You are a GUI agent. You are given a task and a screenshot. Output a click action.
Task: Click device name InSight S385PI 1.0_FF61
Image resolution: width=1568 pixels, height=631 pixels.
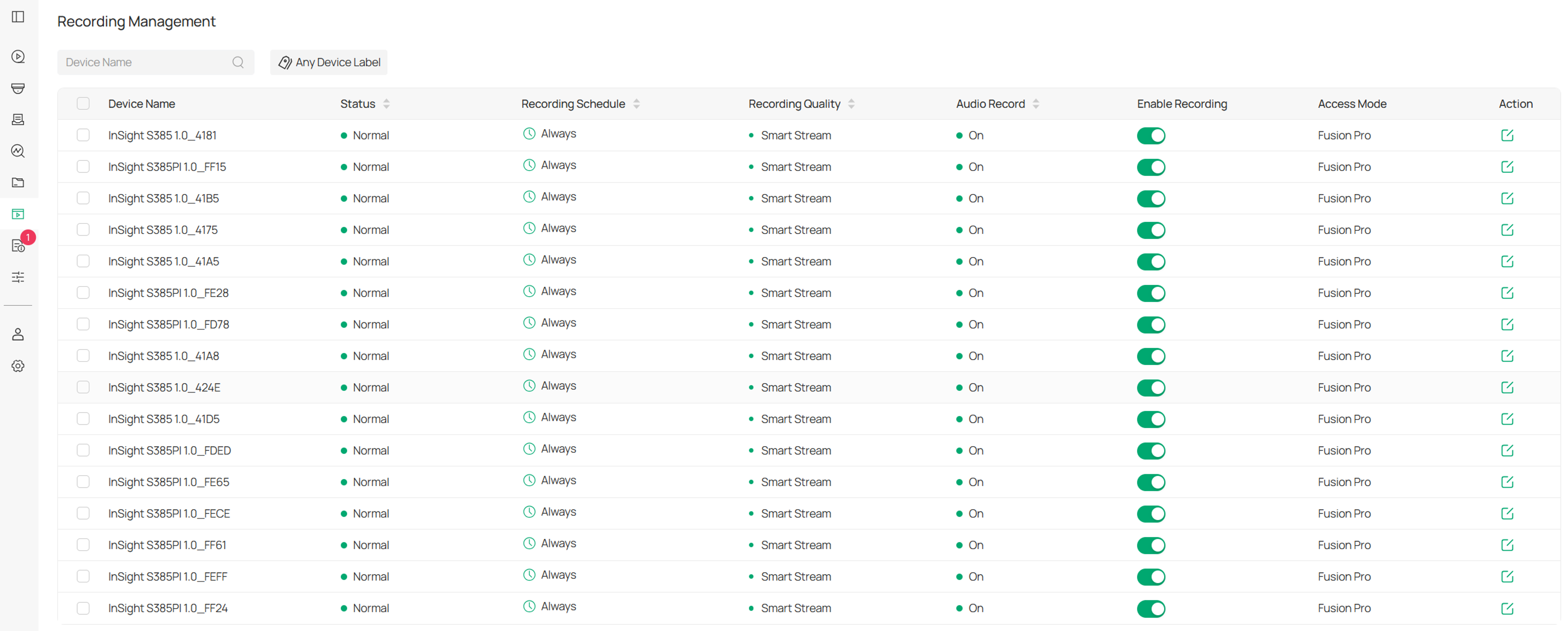click(167, 545)
